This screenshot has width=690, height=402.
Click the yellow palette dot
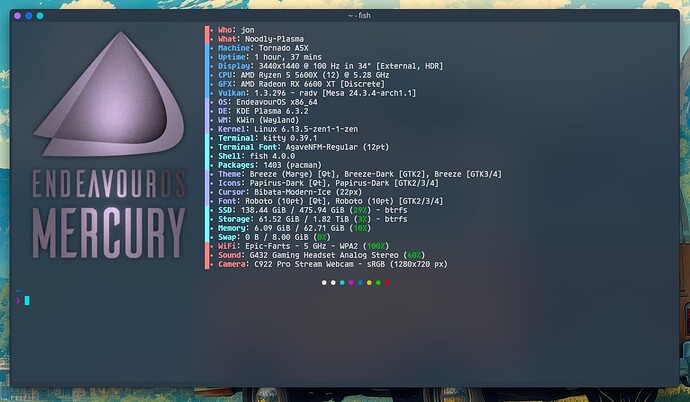(369, 283)
